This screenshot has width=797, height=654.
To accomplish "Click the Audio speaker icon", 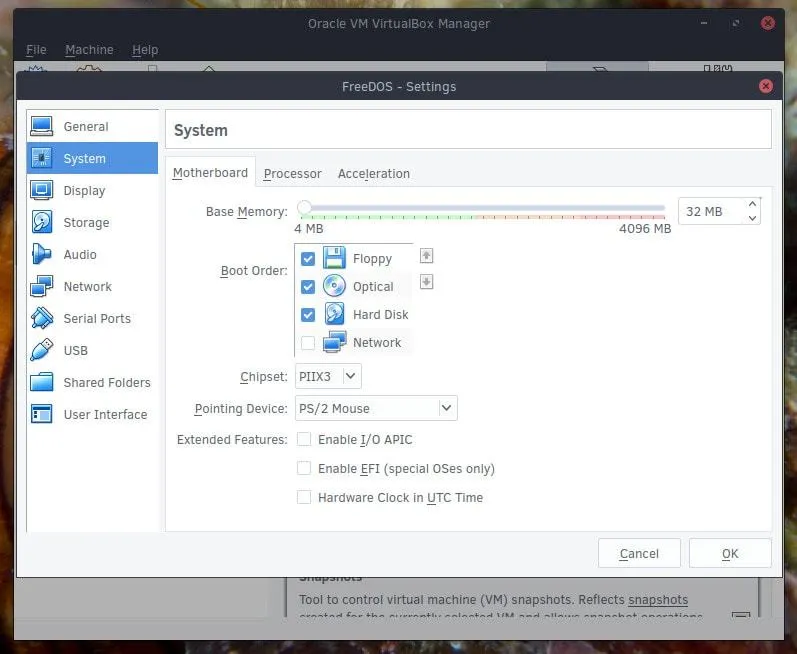I will coord(42,255).
